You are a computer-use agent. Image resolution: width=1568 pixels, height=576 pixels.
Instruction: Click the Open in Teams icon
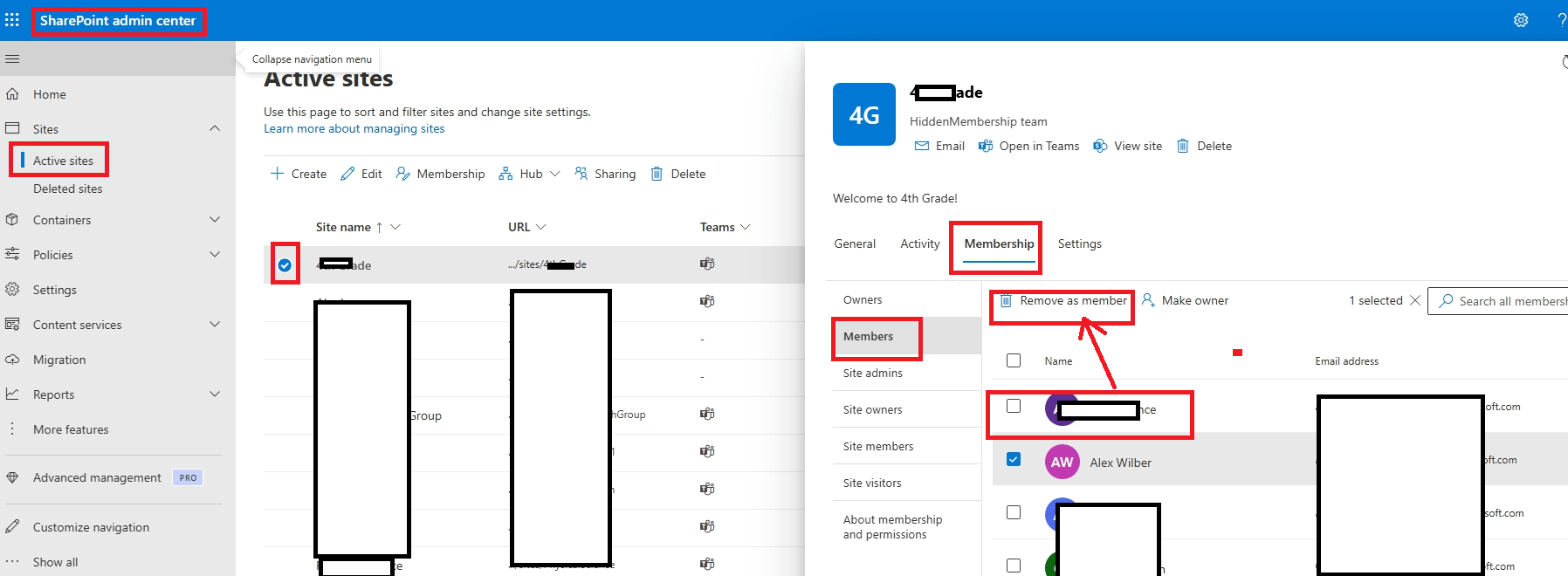tap(986, 146)
